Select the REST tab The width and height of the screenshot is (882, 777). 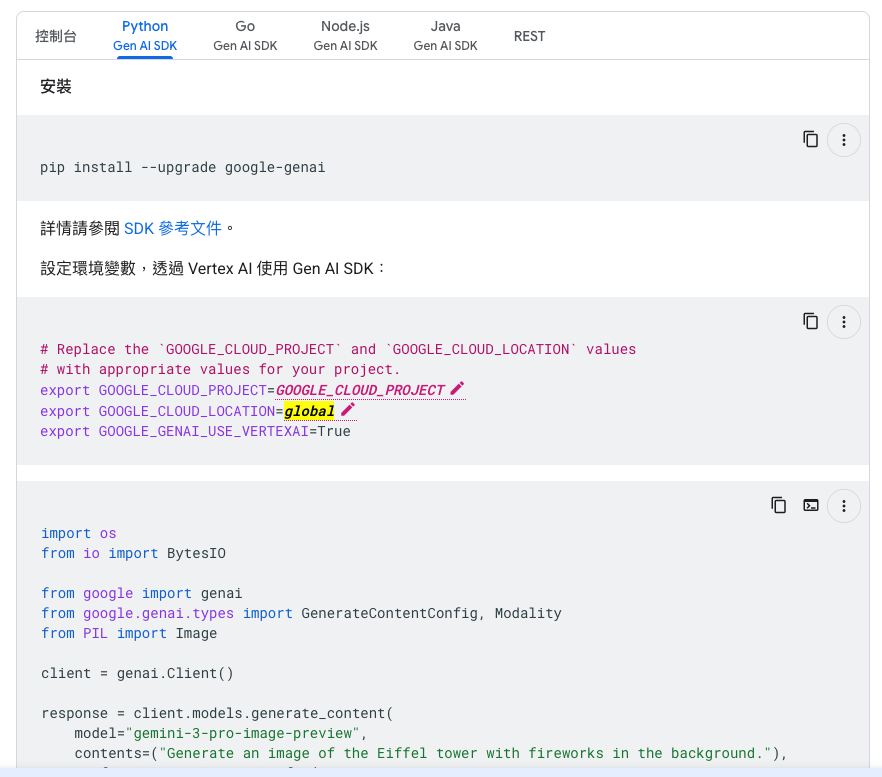[529, 36]
